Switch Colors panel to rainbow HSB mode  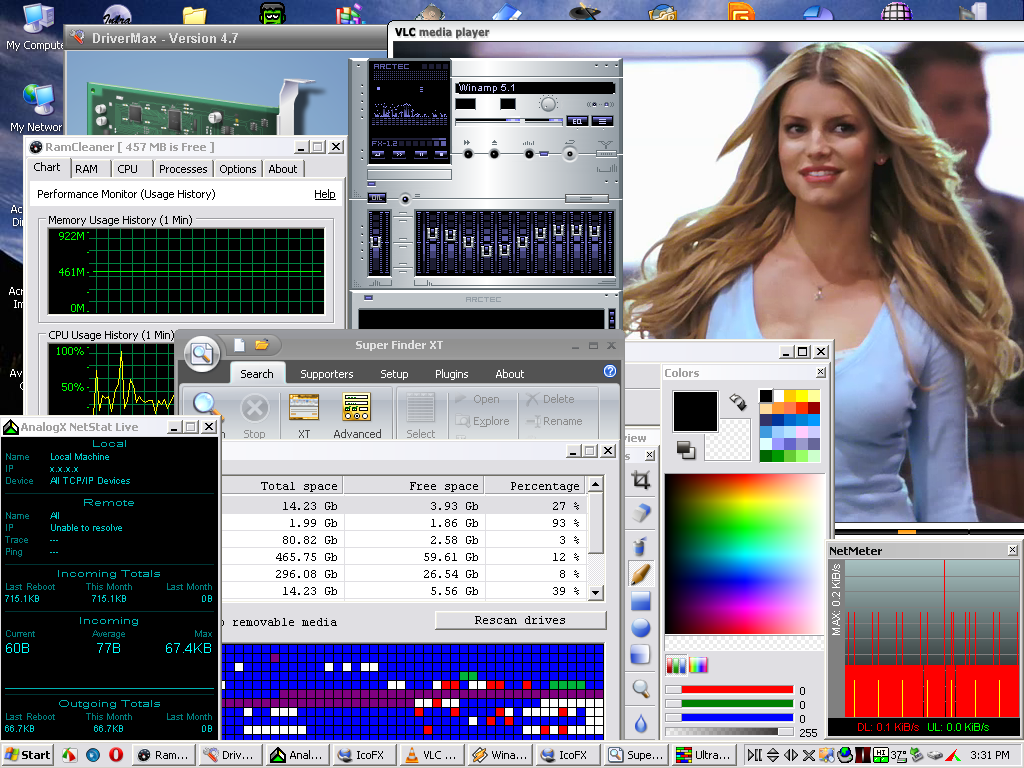point(698,665)
